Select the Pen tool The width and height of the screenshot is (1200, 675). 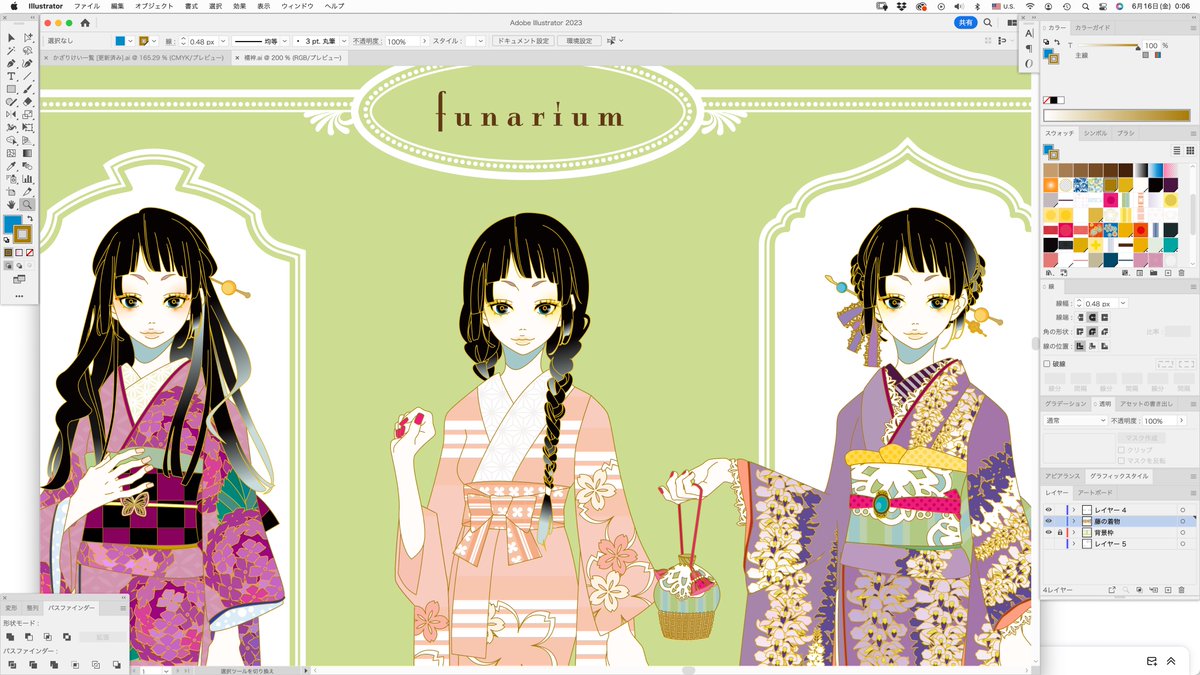coord(11,64)
